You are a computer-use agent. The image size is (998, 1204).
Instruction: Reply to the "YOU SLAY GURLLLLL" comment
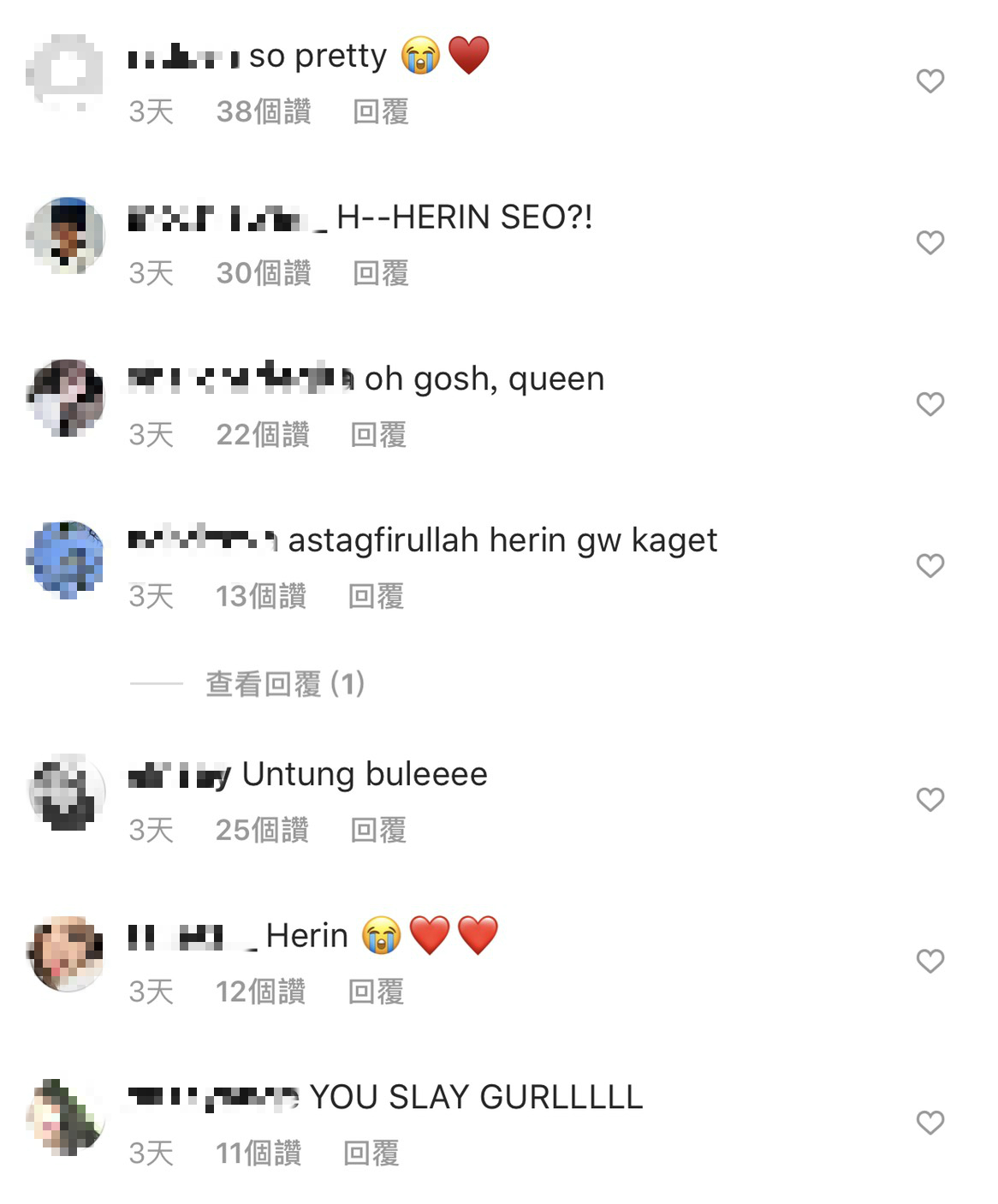tap(371, 1153)
